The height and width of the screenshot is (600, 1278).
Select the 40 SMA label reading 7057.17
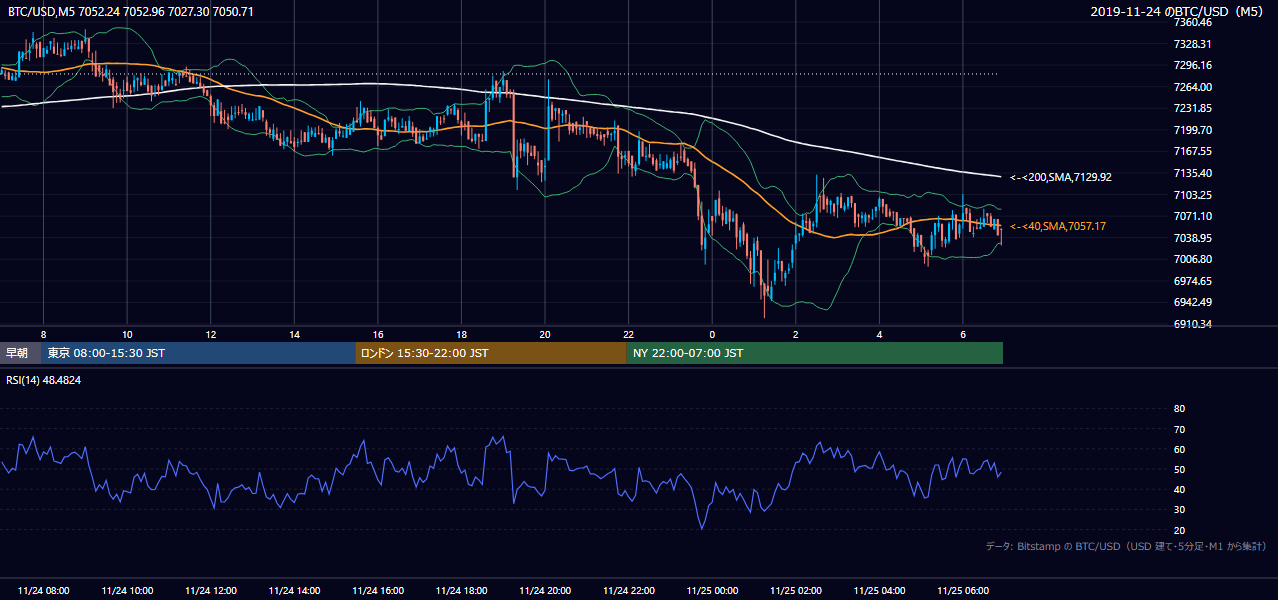tap(1057, 226)
